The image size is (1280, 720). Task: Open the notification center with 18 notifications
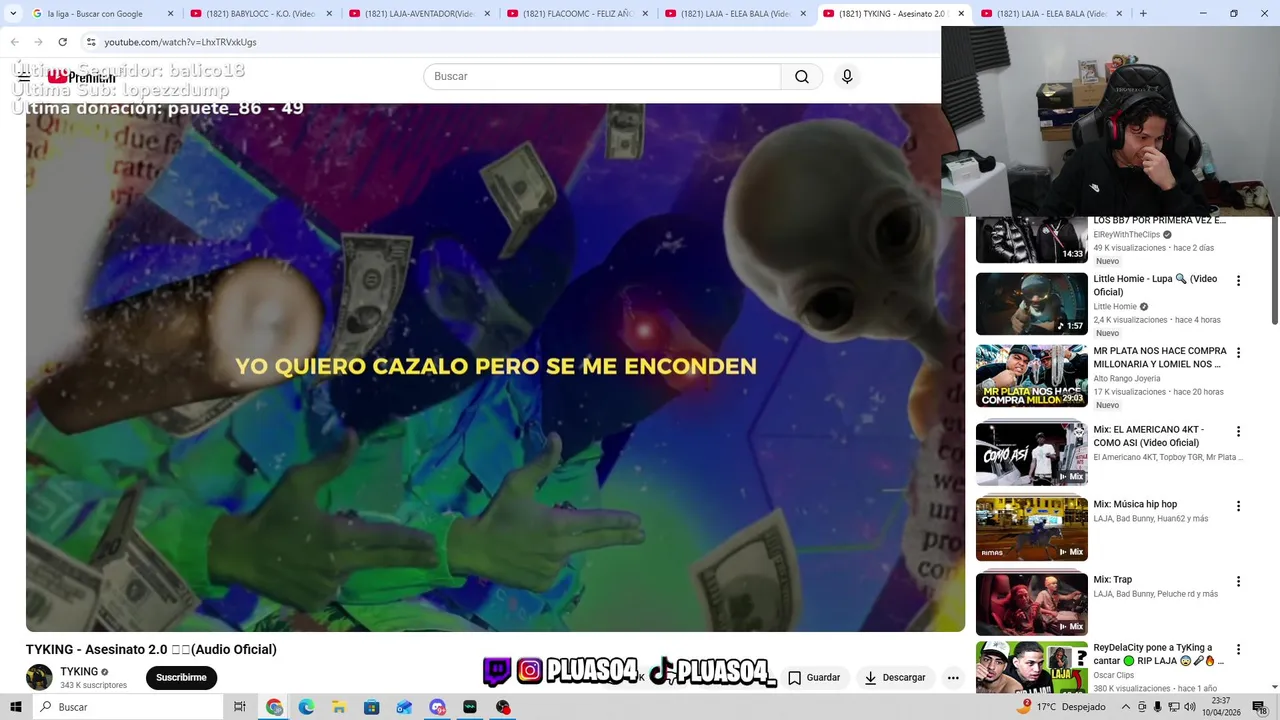[x=1259, y=707]
